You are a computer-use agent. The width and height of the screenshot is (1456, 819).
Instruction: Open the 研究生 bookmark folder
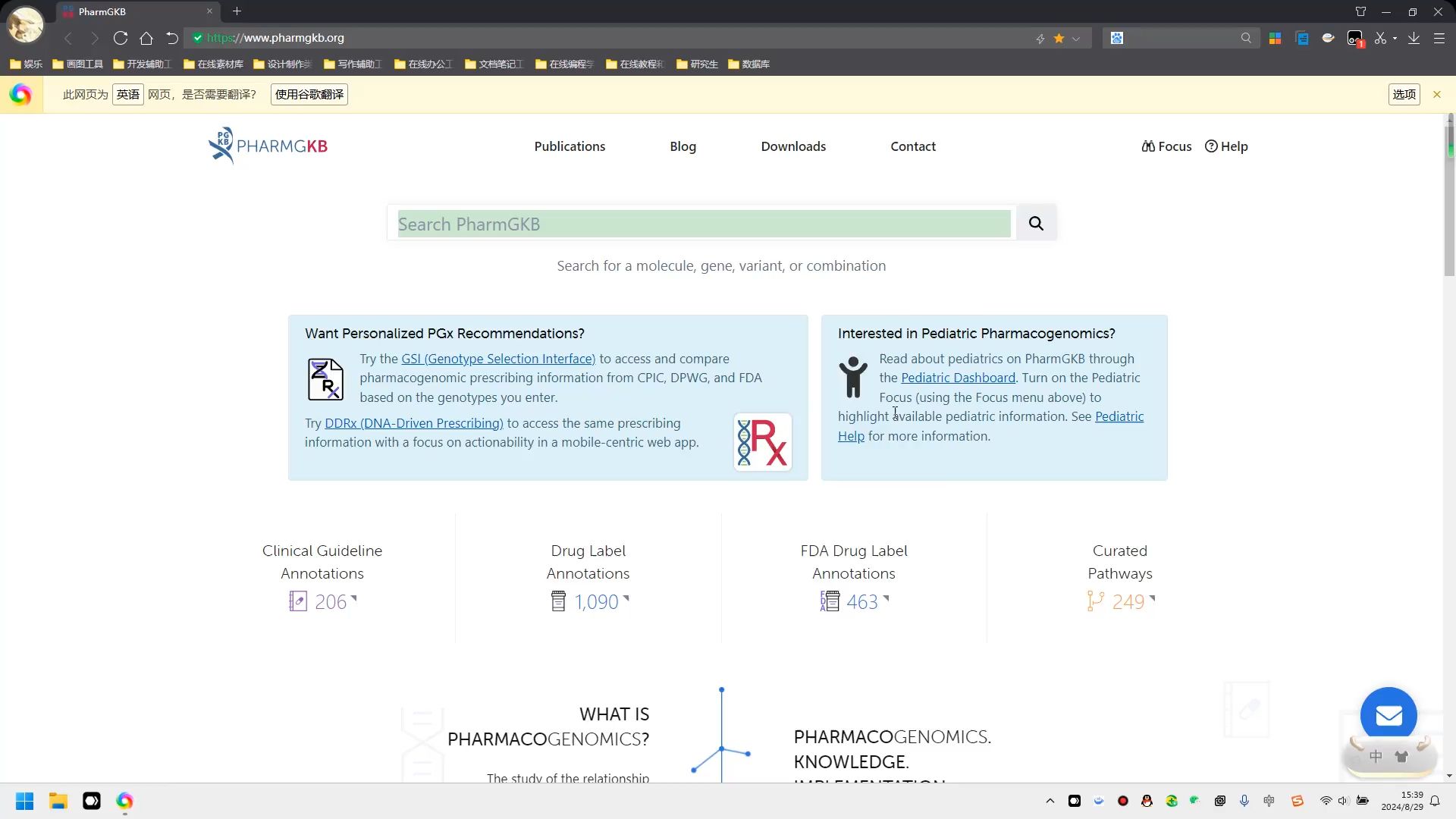pyautogui.click(x=697, y=64)
